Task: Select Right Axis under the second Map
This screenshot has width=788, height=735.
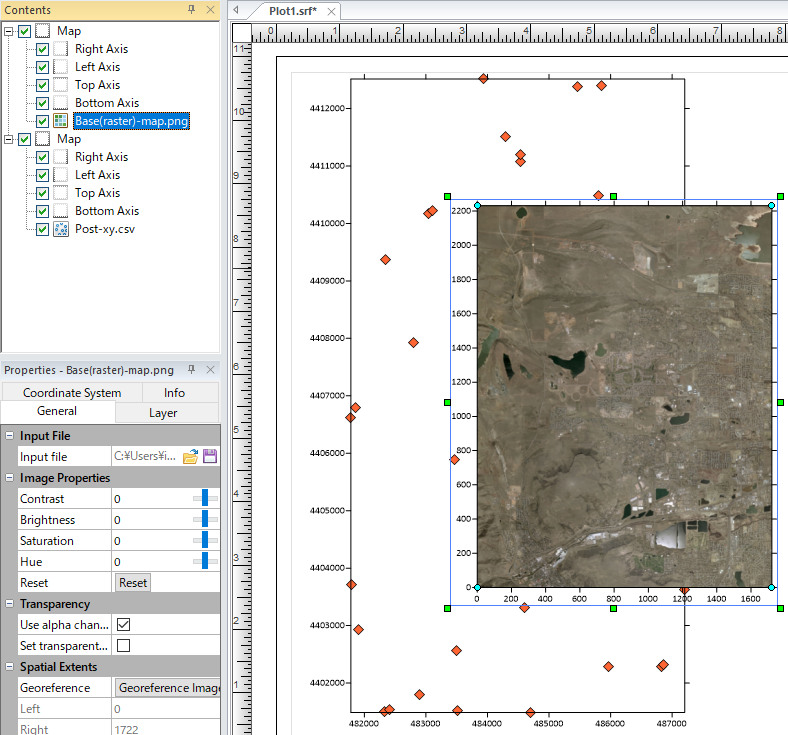Action: tap(102, 157)
